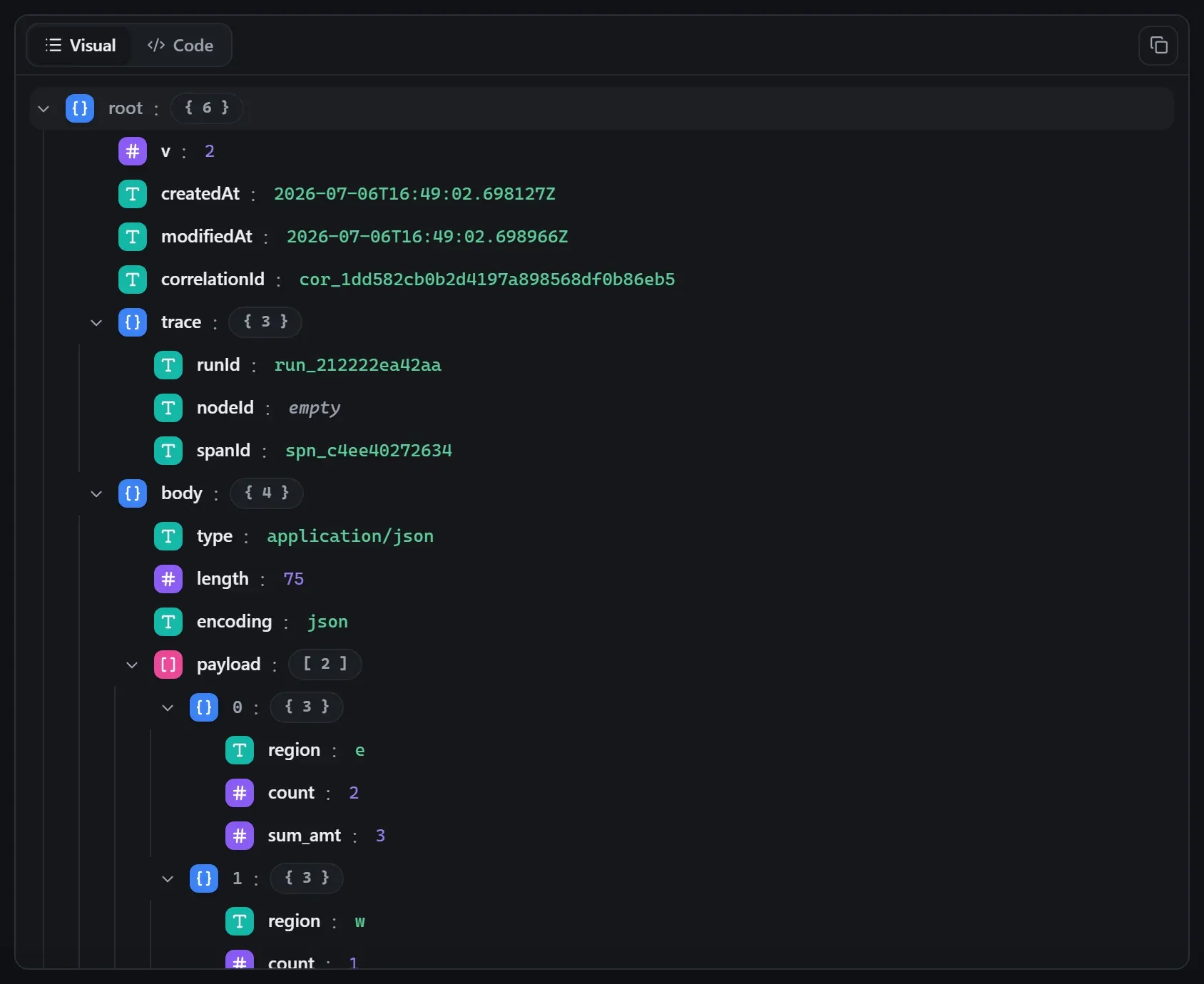Click the correlationId key label
Screen dimensions: 1204x984
tap(213, 280)
